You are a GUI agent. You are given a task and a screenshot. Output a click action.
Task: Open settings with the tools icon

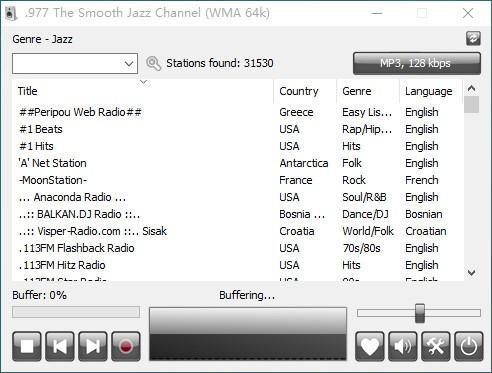(x=436, y=346)
